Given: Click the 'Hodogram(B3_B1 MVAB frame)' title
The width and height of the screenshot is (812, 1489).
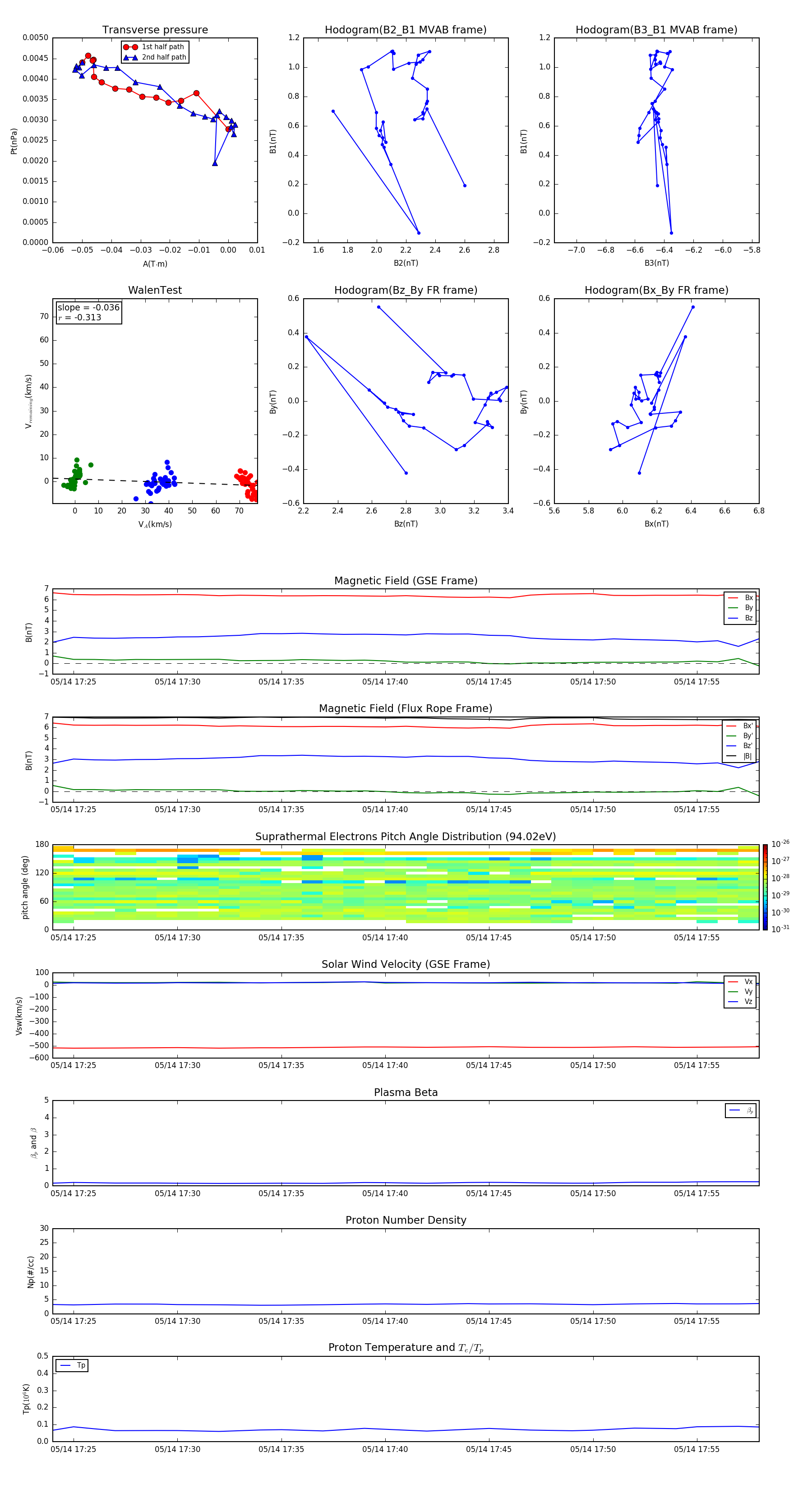Looking at the screenshot, I should click(656, 30).
